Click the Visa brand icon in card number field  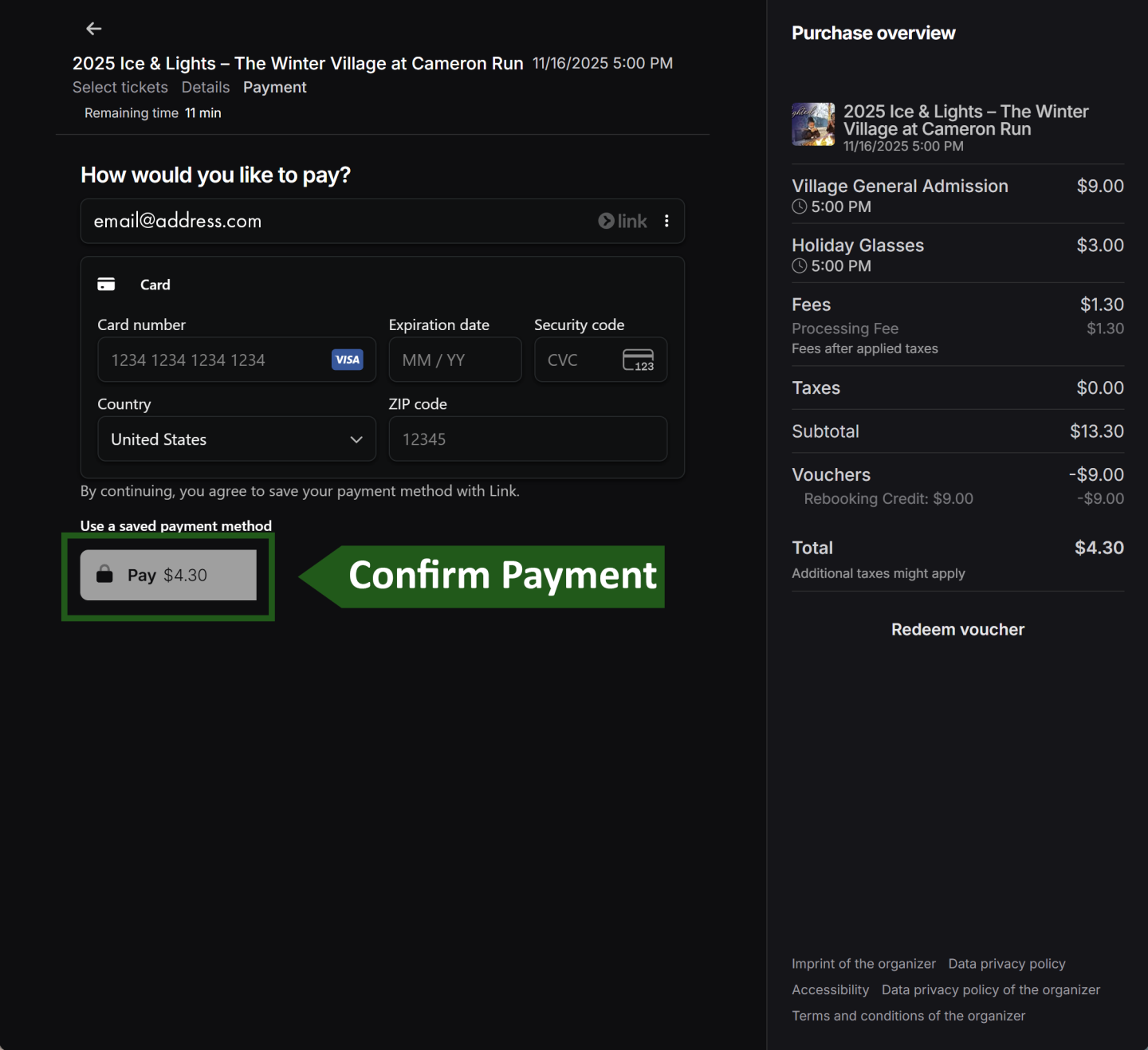pos(347,360)
